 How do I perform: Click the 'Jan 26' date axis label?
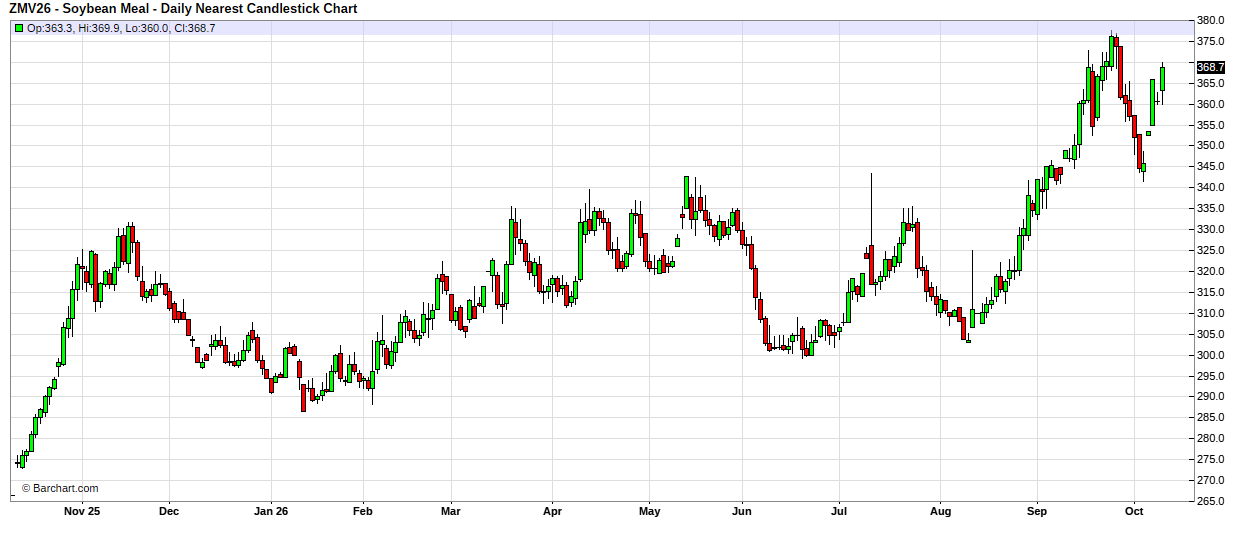tap(272, 511)
